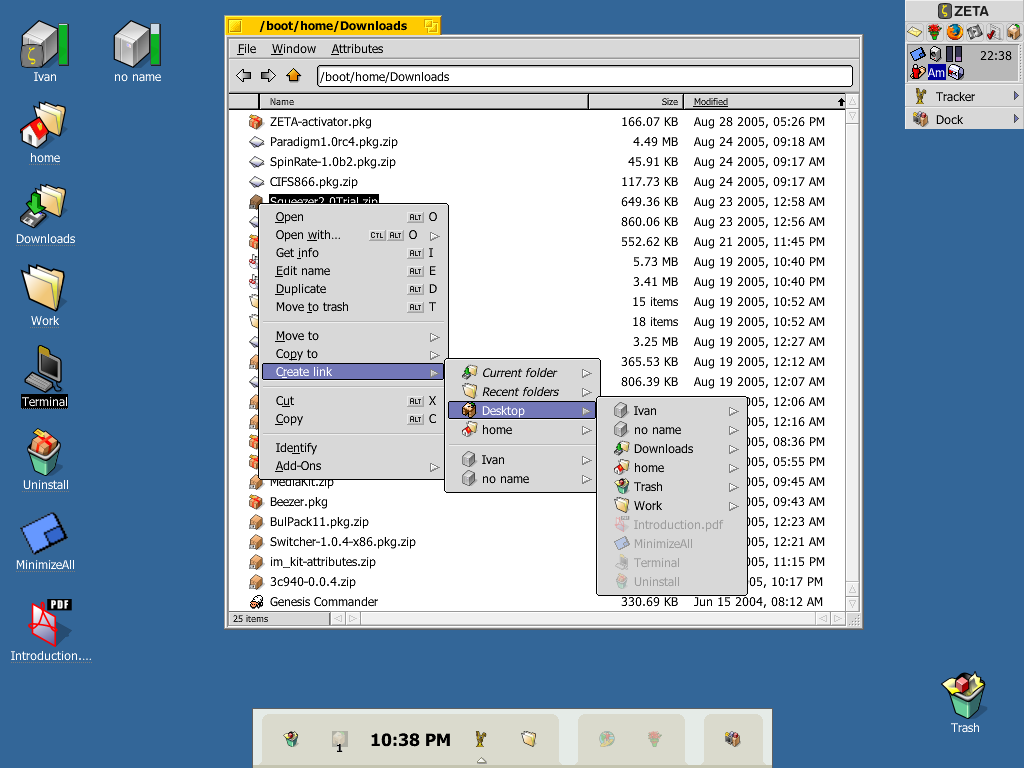
Task: Select the SpinRate-1.0b2.pkg.zip file
Action: (332, 162)
